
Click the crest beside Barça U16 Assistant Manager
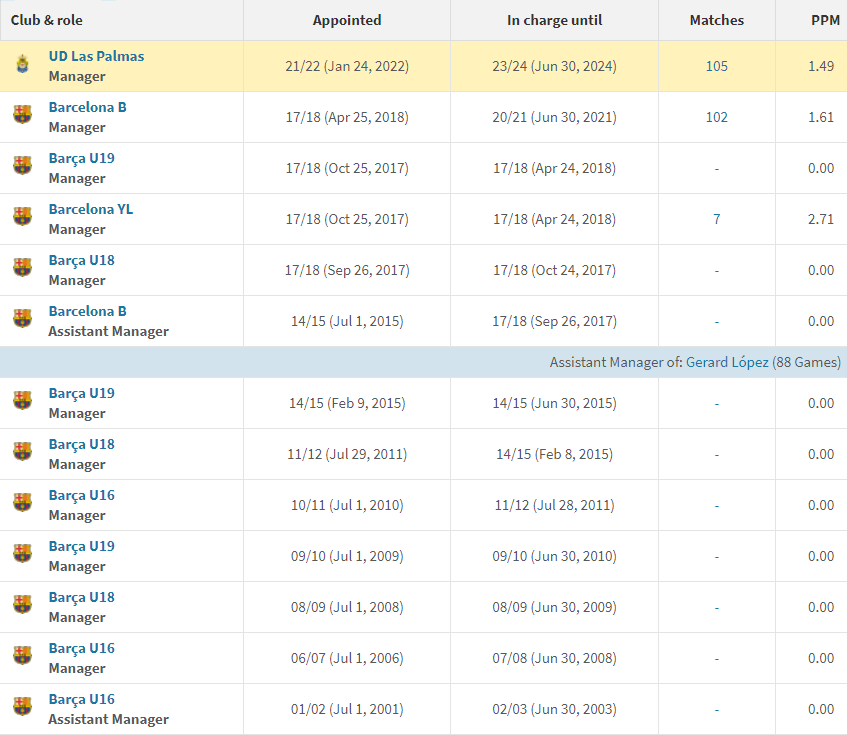click(x=22, y=709)
